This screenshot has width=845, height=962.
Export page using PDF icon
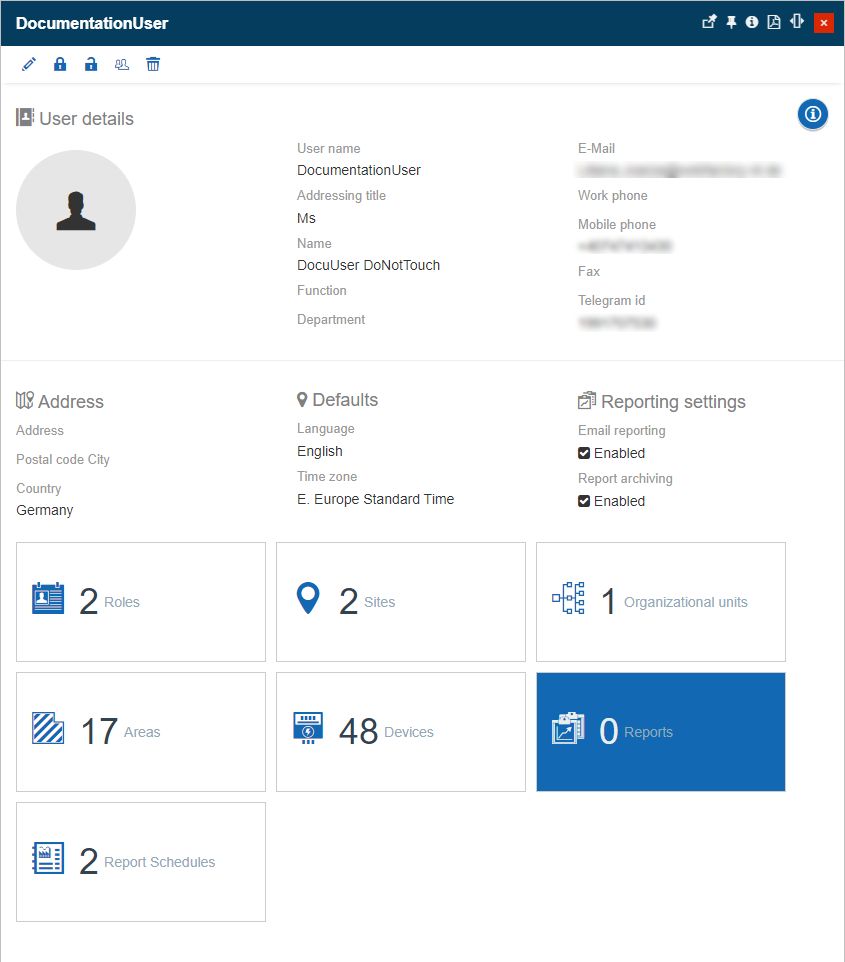pyautogui.click(x=774, y=22)
